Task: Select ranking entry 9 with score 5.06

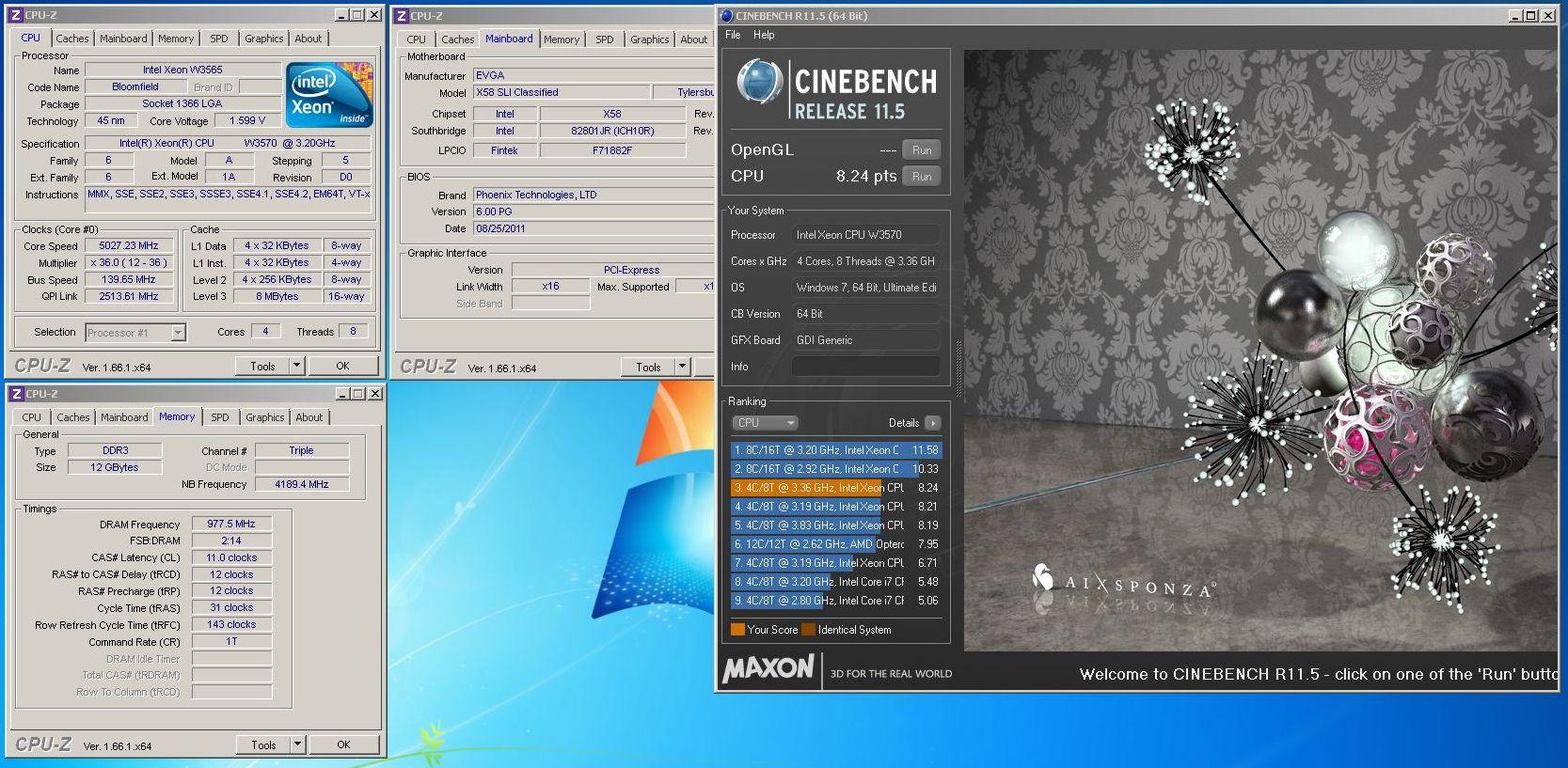Action: [x=836, y=601]
